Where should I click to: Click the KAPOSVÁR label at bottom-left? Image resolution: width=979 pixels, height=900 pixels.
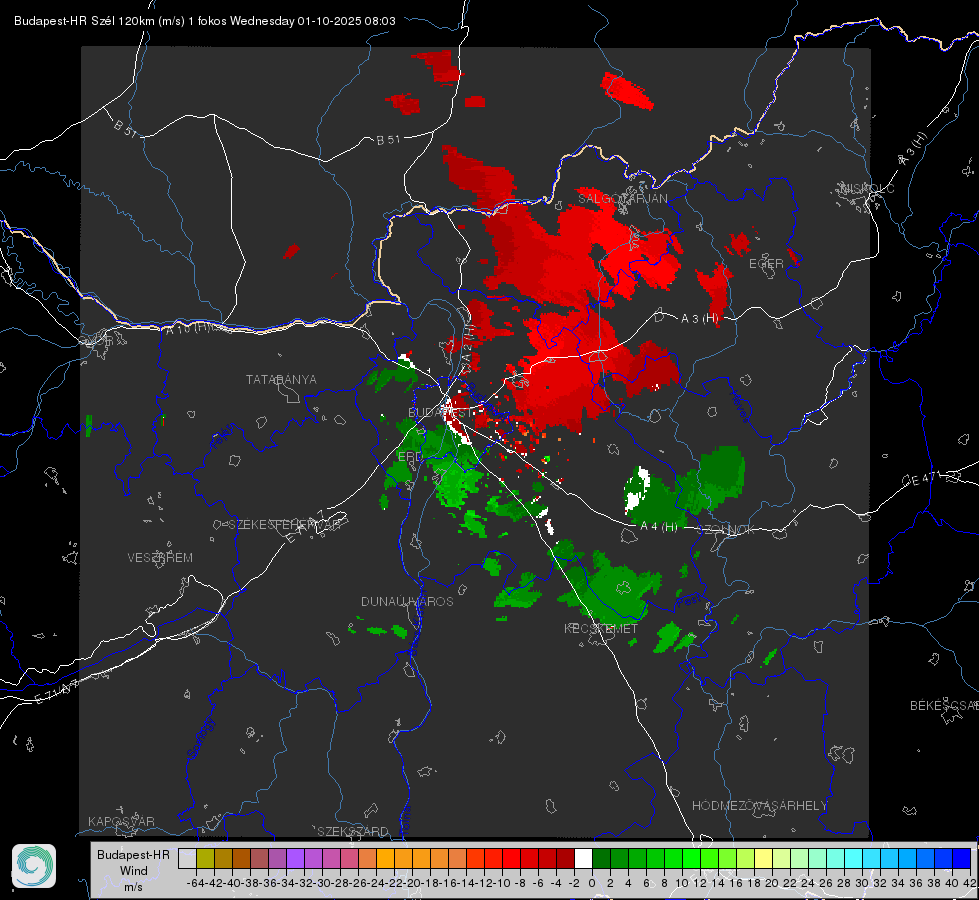(x=121, y=821)
